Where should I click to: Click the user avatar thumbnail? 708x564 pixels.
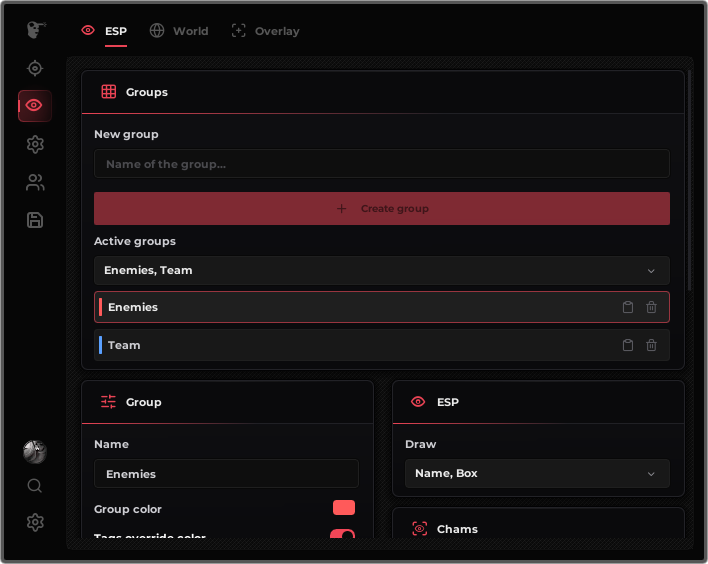(35, 452)
